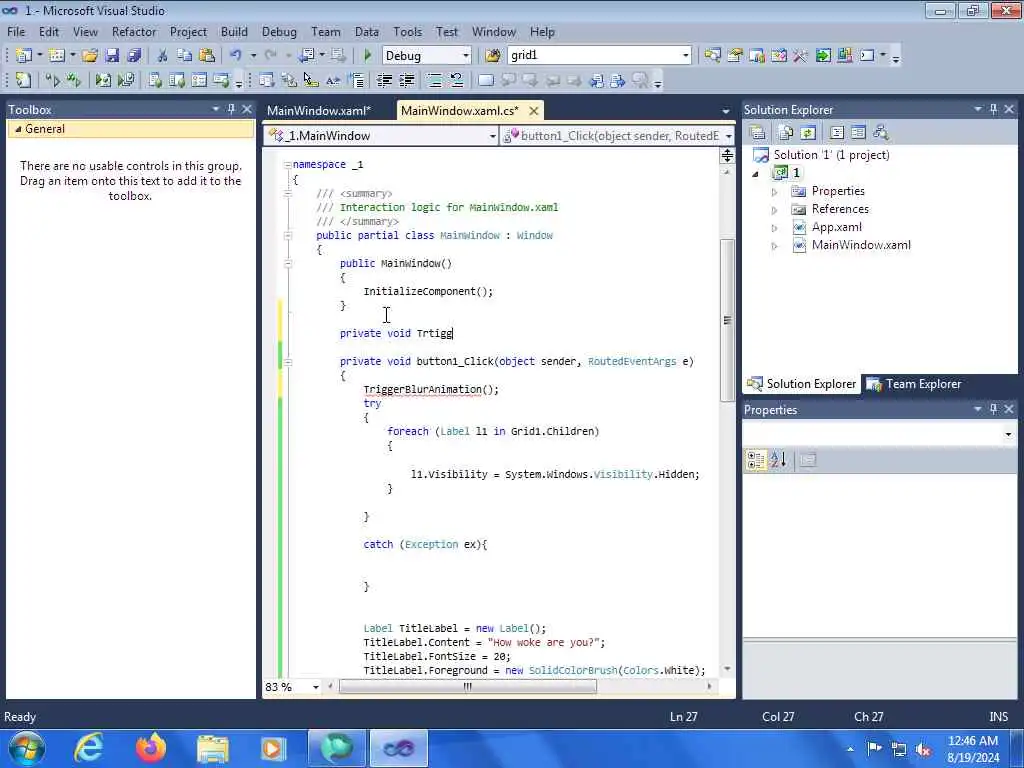The width and height of the screenshot is (1024, 768).
Task: Open Properties panel object selector dropdown
Action: point(1008,434)
